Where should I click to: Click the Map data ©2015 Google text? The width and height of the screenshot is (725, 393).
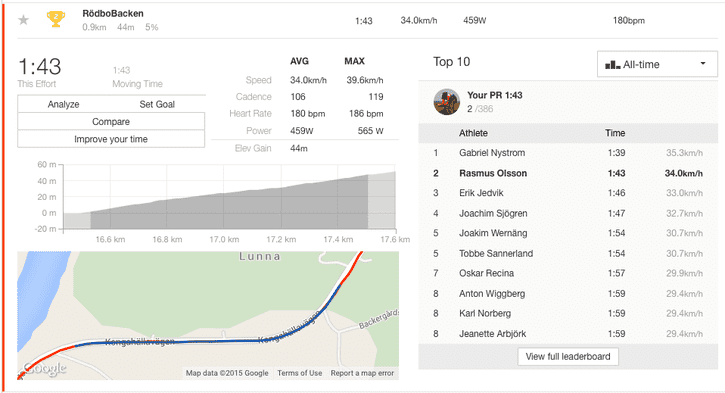click(227, 373)
